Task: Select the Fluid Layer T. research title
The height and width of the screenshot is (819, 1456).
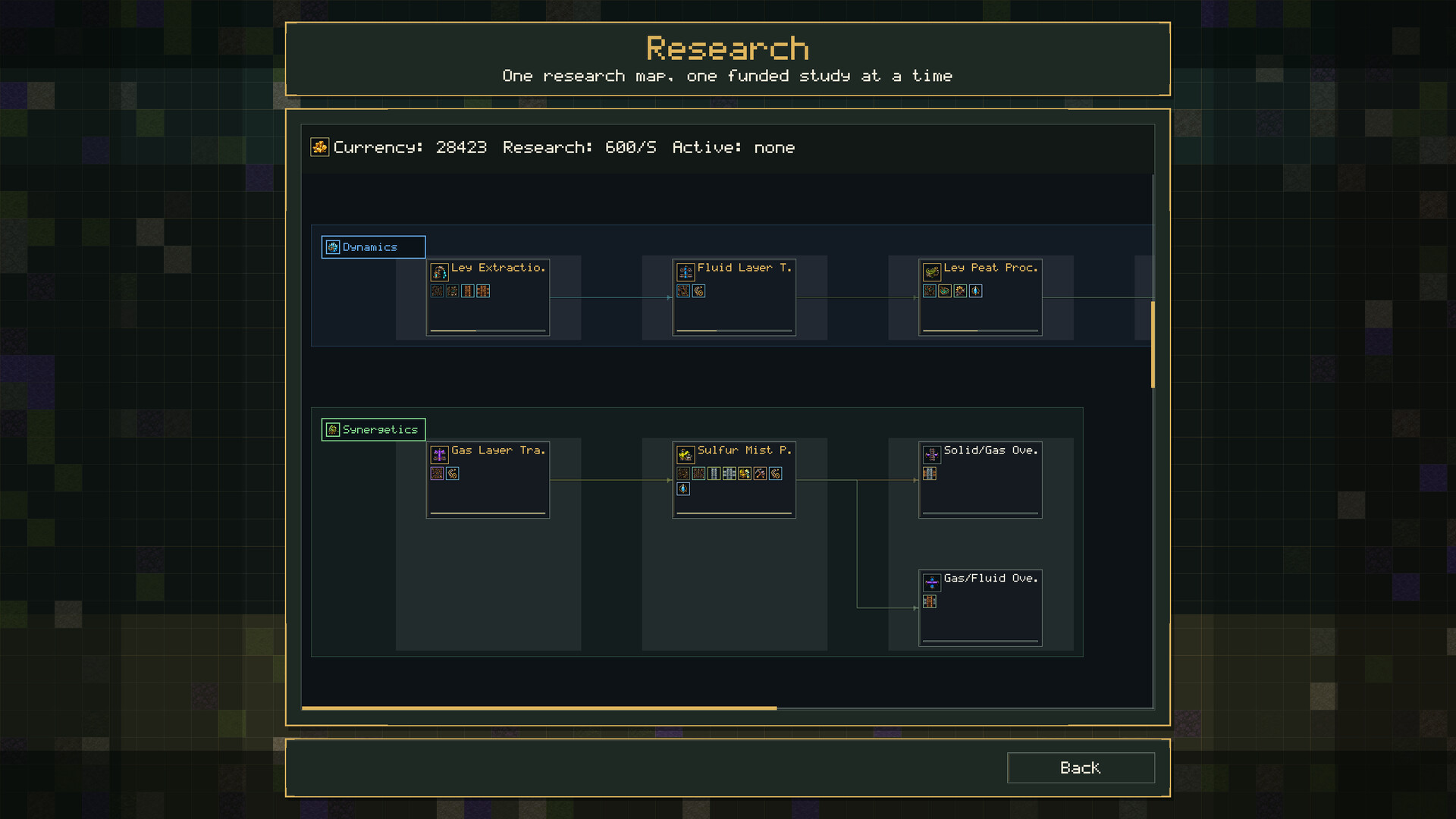Action: click(x=745, y=268)
